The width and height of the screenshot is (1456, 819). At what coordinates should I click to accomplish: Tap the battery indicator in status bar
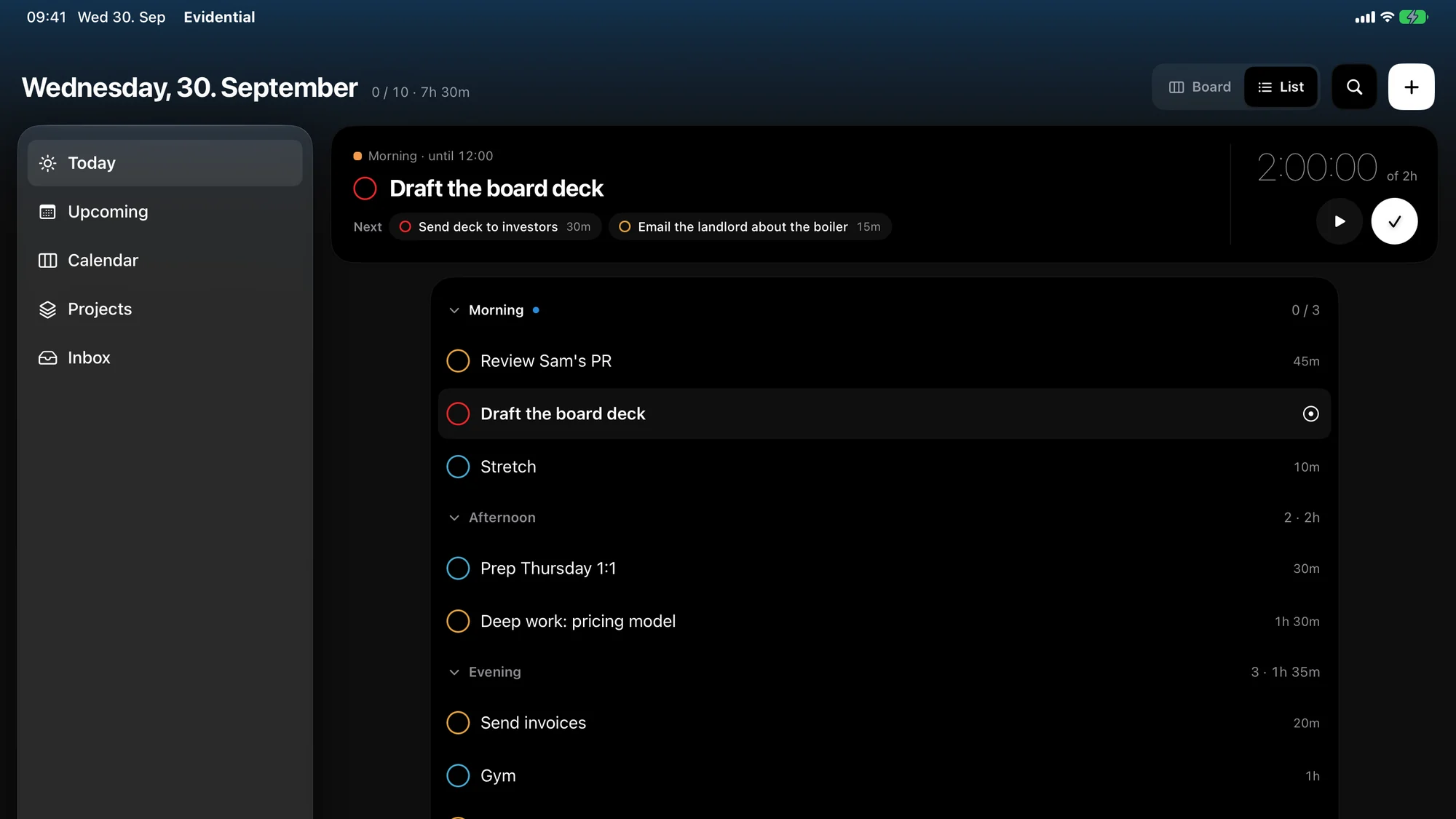click(x=1413, y=17)
